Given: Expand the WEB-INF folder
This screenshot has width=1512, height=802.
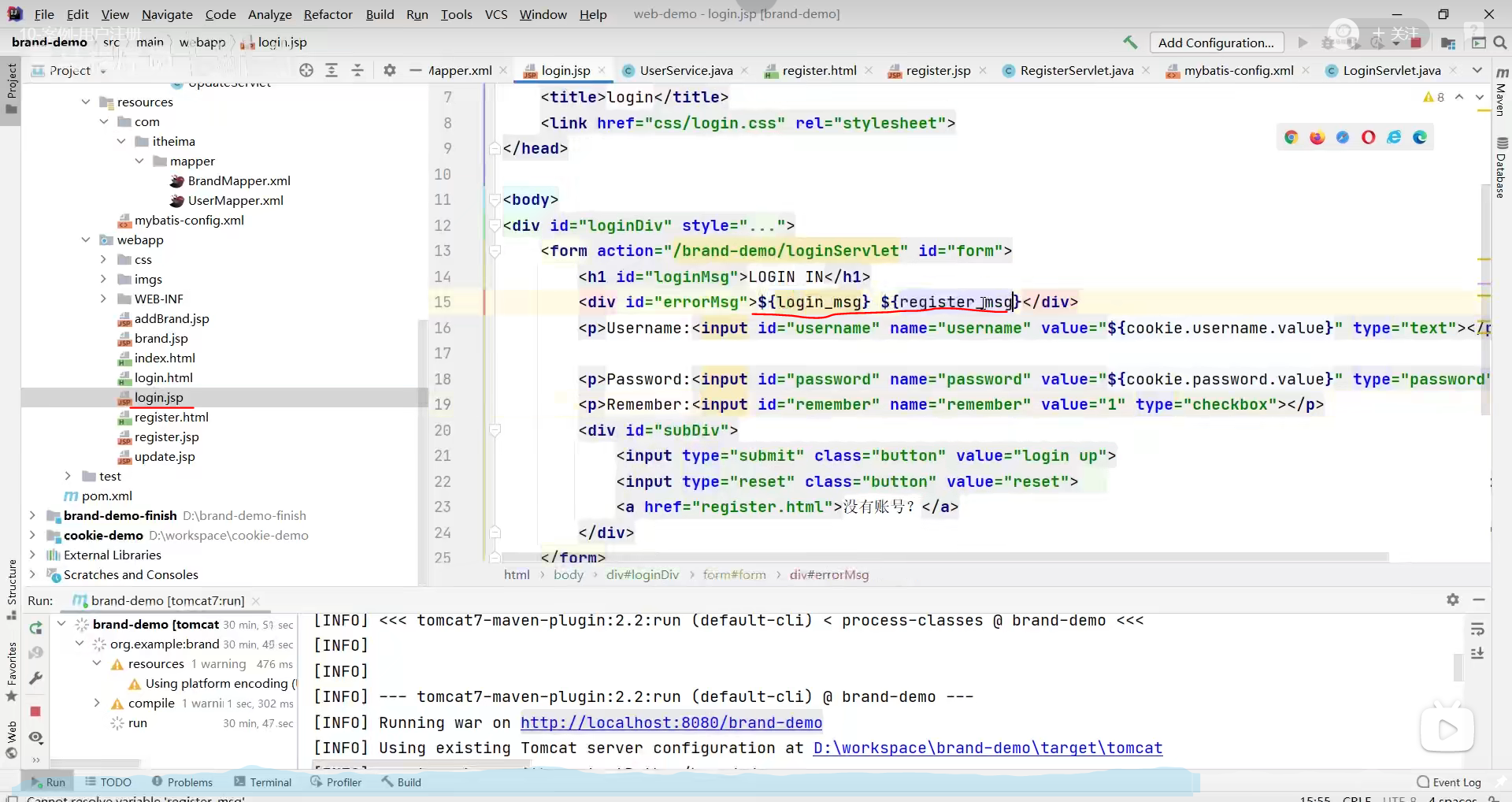Looking at the screenshot, I should click(103, 299).
